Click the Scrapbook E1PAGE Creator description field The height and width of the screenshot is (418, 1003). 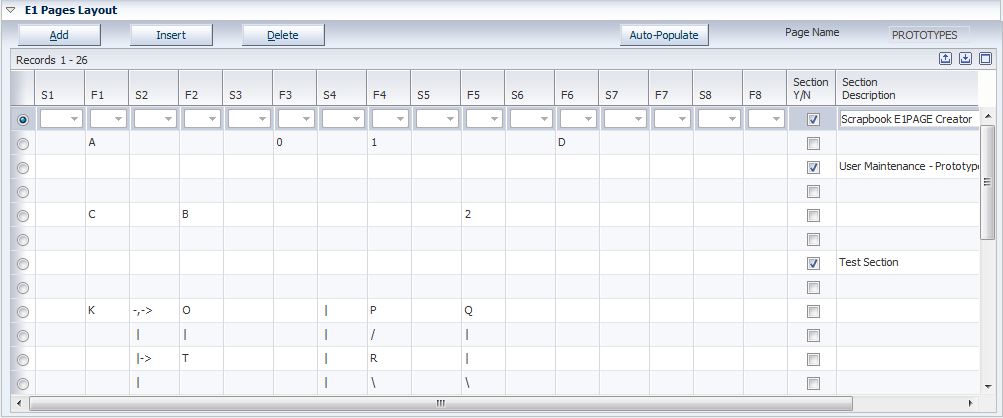point(907,119)
